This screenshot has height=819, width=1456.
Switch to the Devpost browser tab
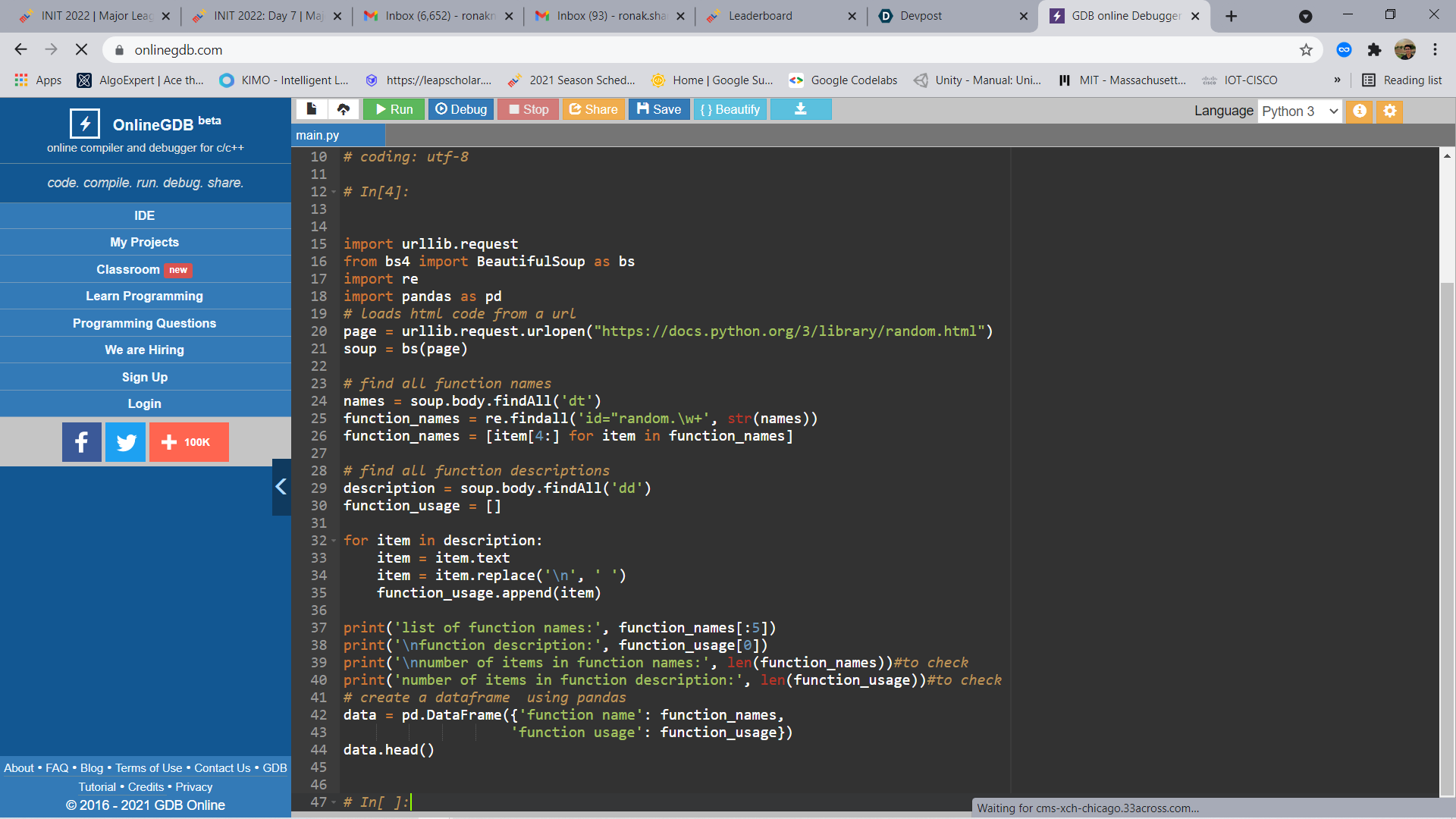click(921, 16)
